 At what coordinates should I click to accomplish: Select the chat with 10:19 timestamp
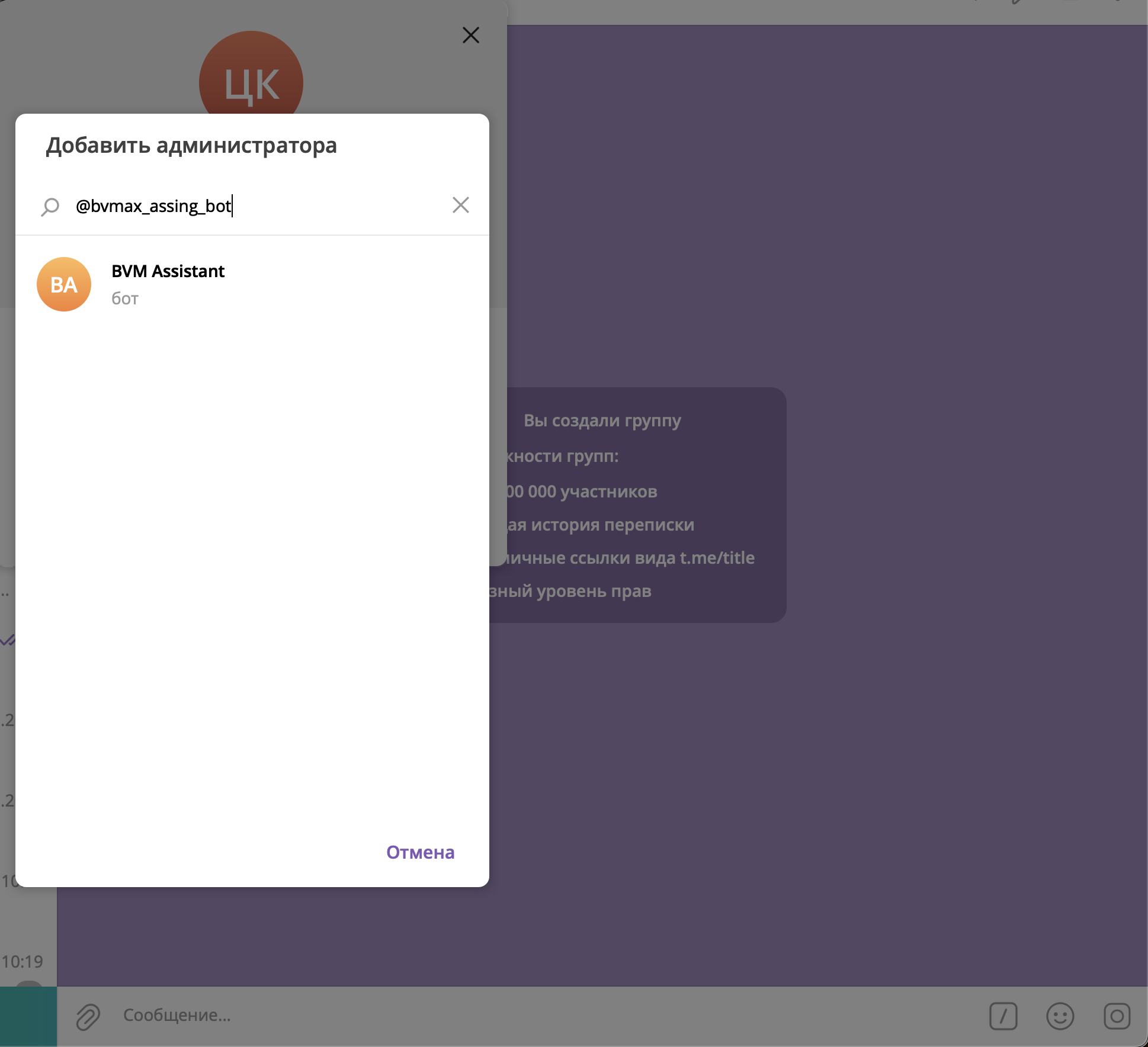24,961
